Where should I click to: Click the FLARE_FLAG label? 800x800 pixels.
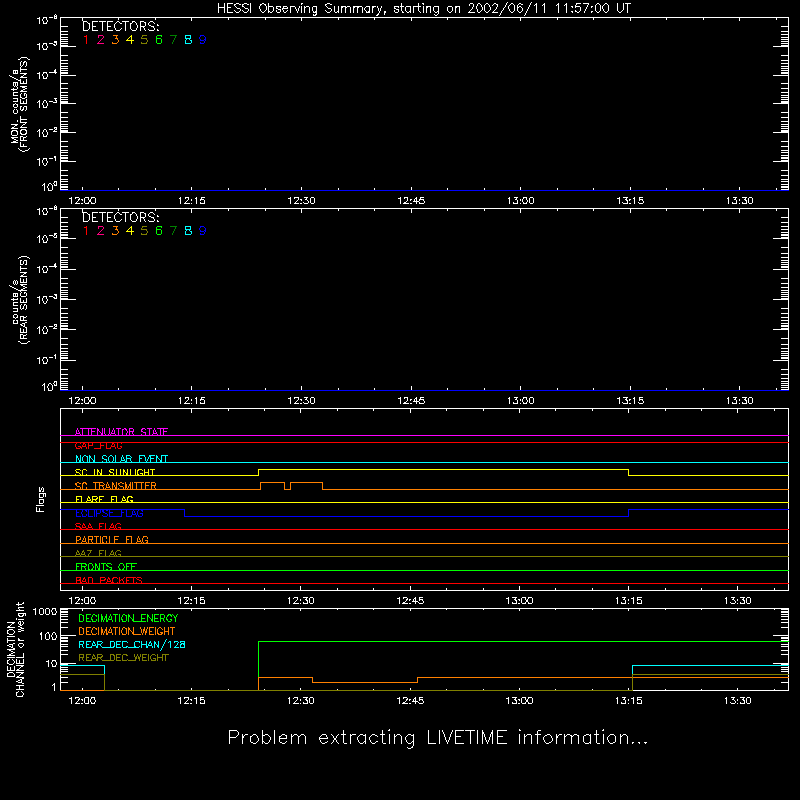tap(104, 499)
